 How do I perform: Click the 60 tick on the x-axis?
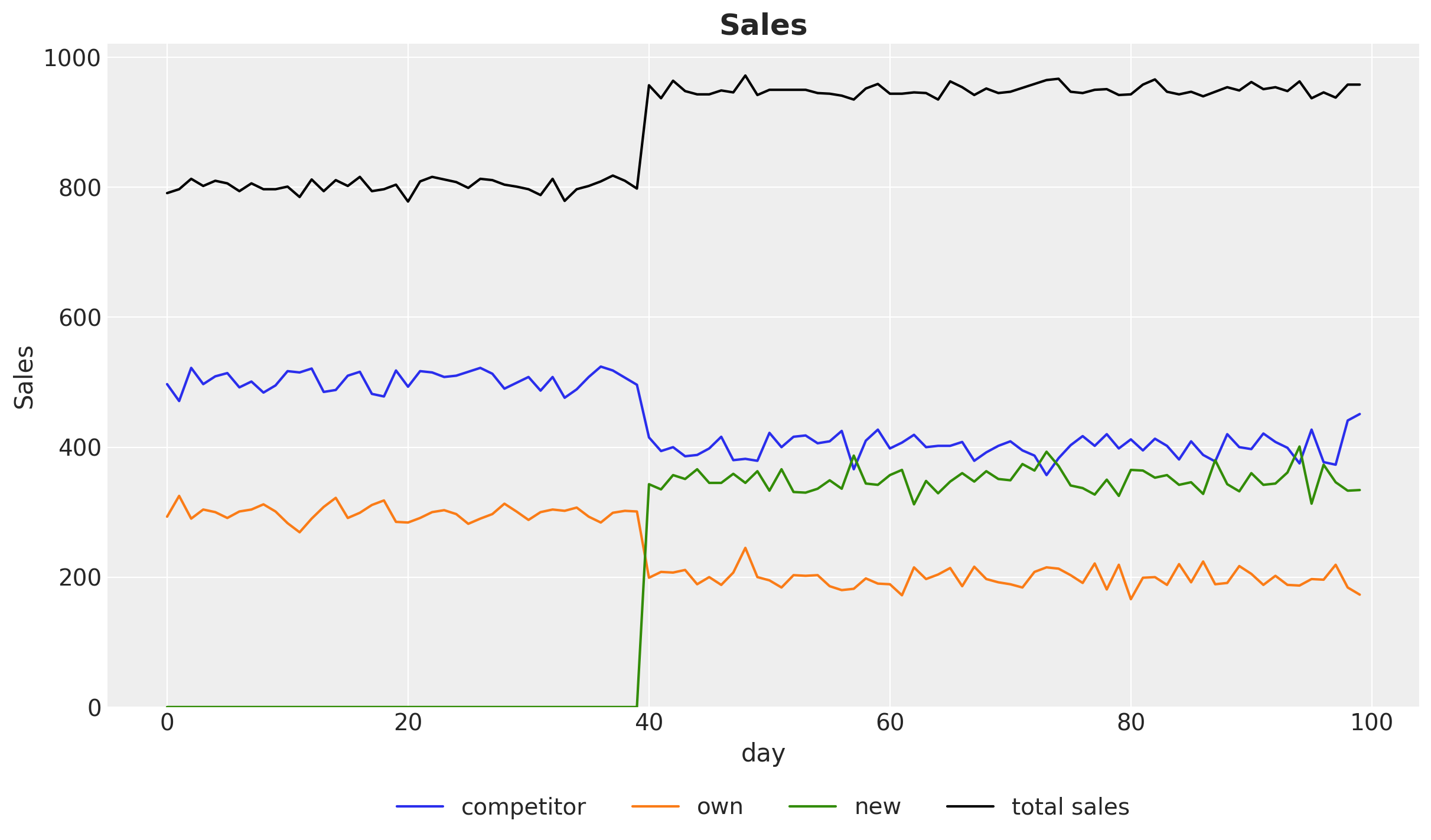click(890, 723)
